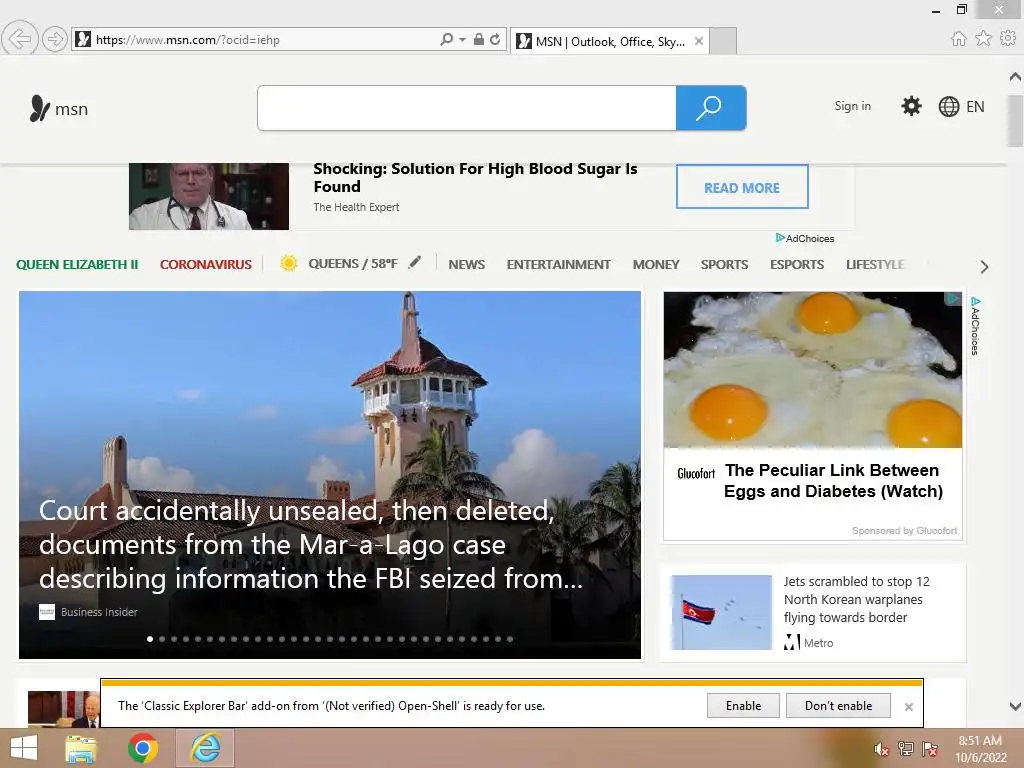Open the NEWS section
1024x768 pixels.
[466, 264]
